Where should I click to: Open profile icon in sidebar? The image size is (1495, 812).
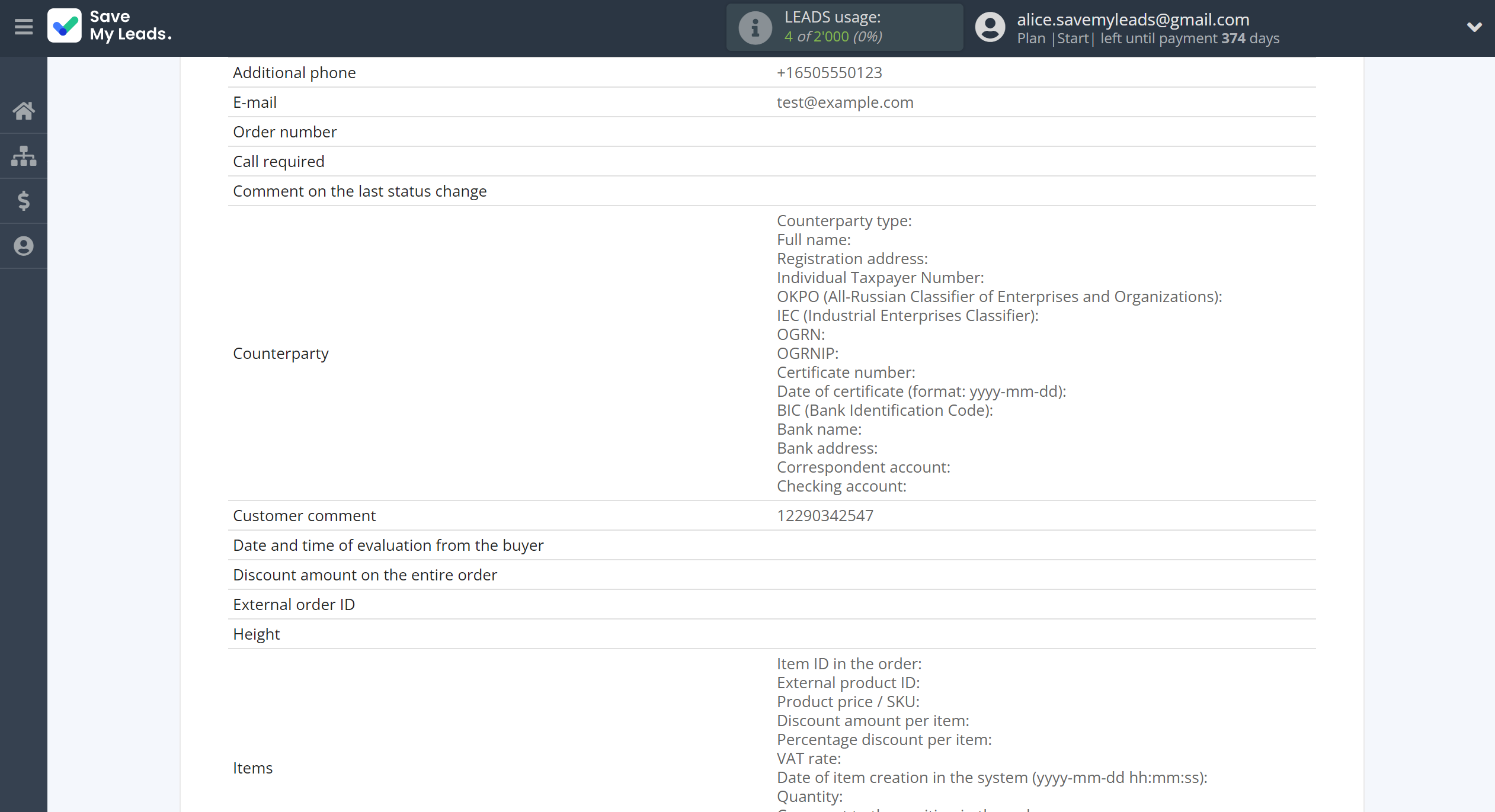point(24,246)
